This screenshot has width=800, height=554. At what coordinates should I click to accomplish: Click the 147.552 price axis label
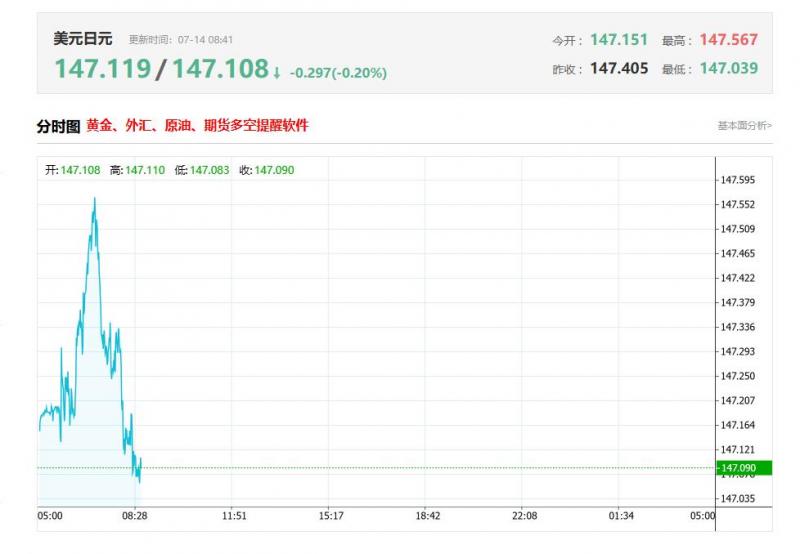(x=737, y=205)
